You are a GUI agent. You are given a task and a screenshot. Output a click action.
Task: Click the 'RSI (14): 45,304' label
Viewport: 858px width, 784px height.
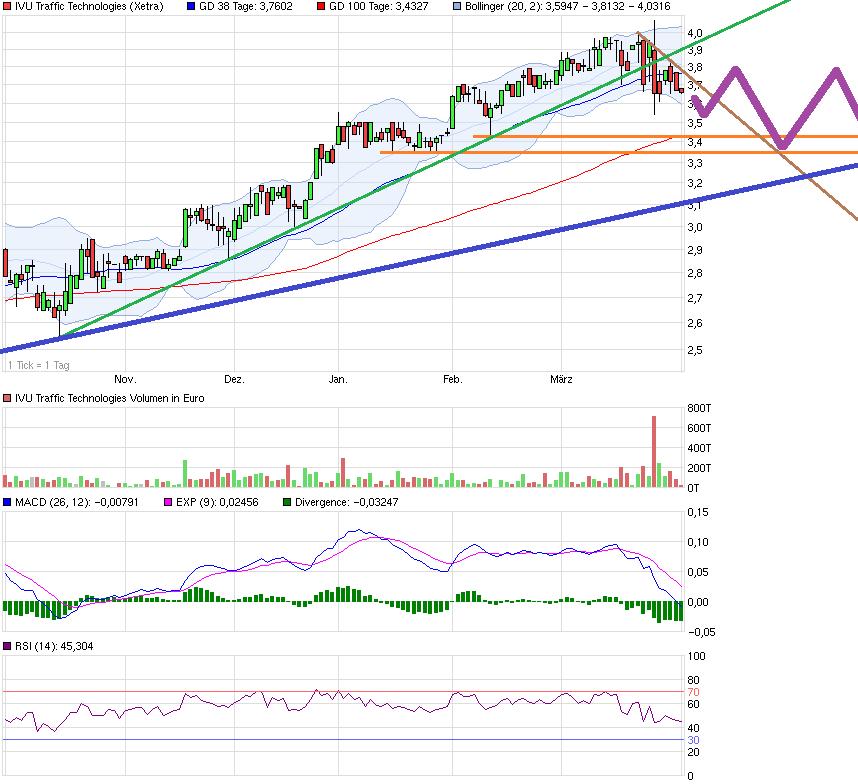54,646
